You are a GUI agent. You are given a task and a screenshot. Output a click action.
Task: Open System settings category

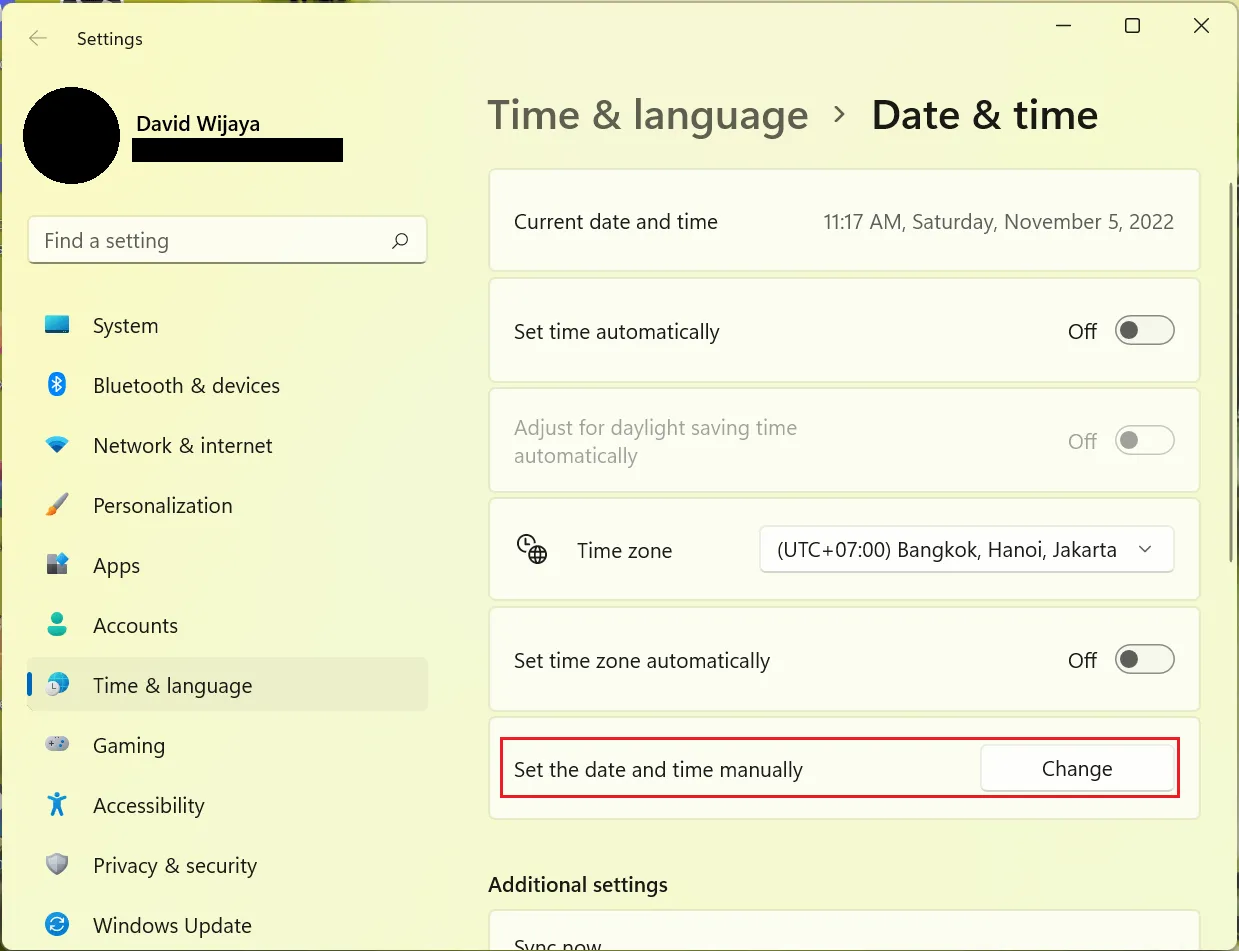228,326
